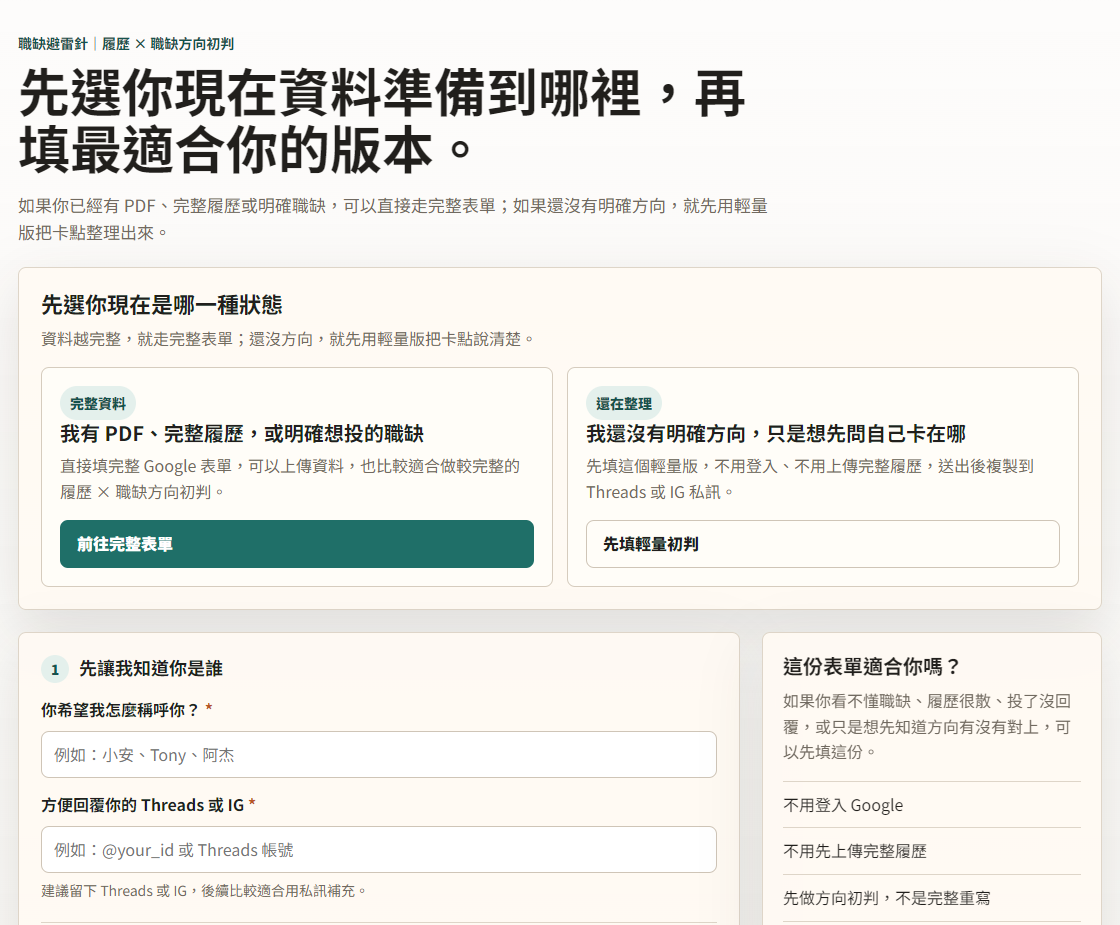Select the 還在整理 badge

(624, 404)
